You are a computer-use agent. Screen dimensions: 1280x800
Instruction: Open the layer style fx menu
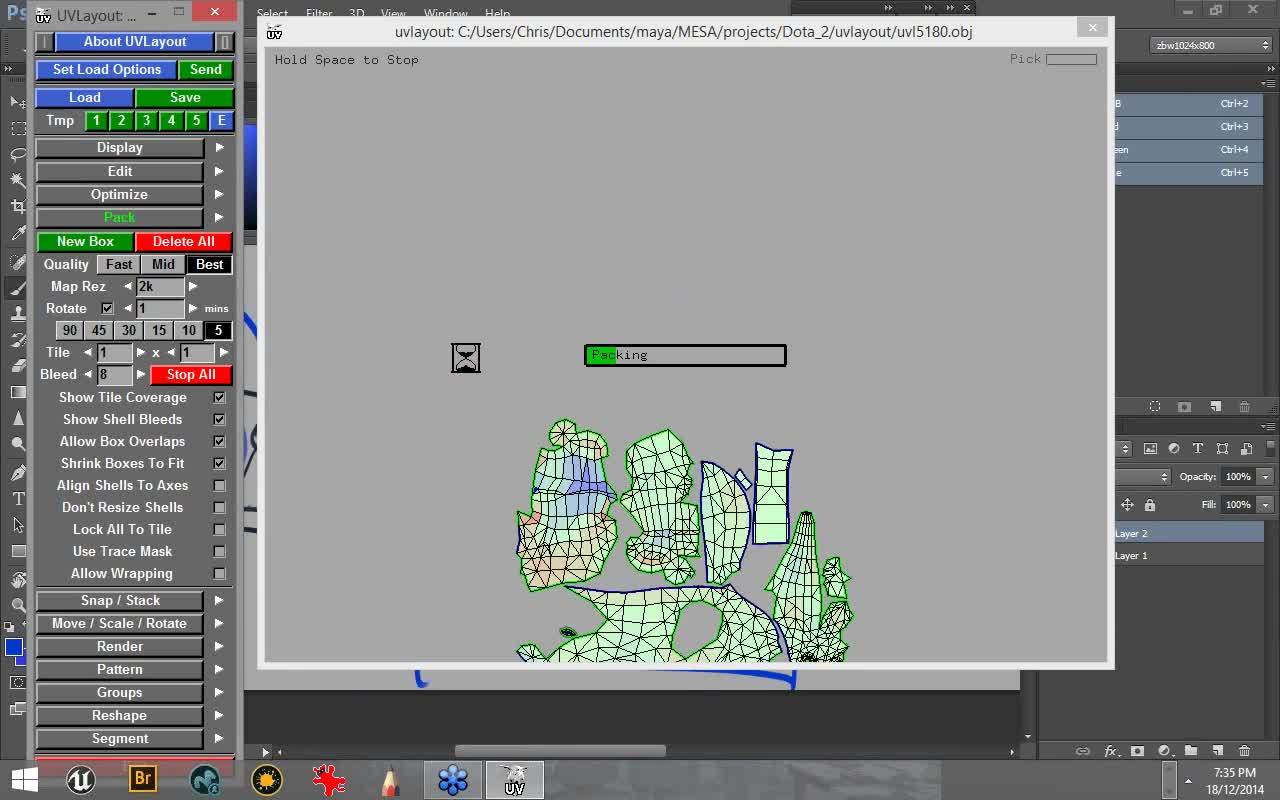[1110, 751]
